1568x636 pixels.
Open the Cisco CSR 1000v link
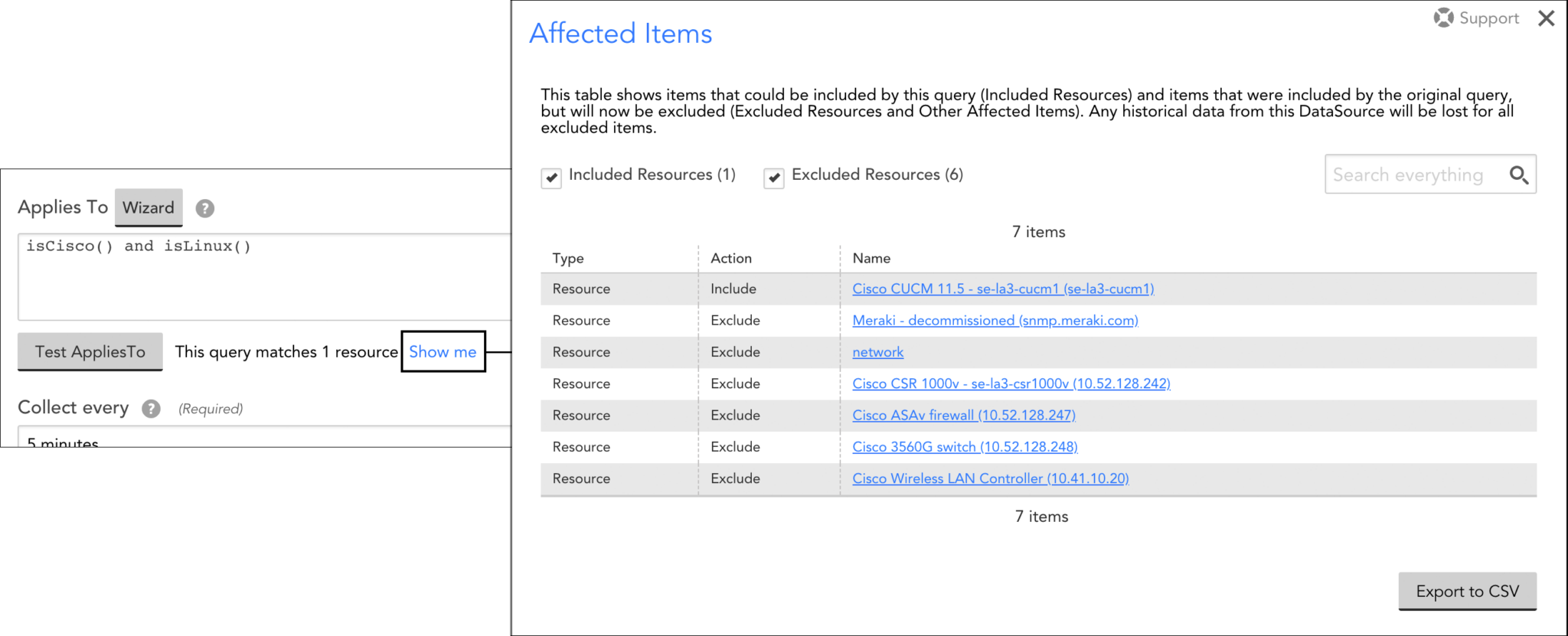point(1011,383)
